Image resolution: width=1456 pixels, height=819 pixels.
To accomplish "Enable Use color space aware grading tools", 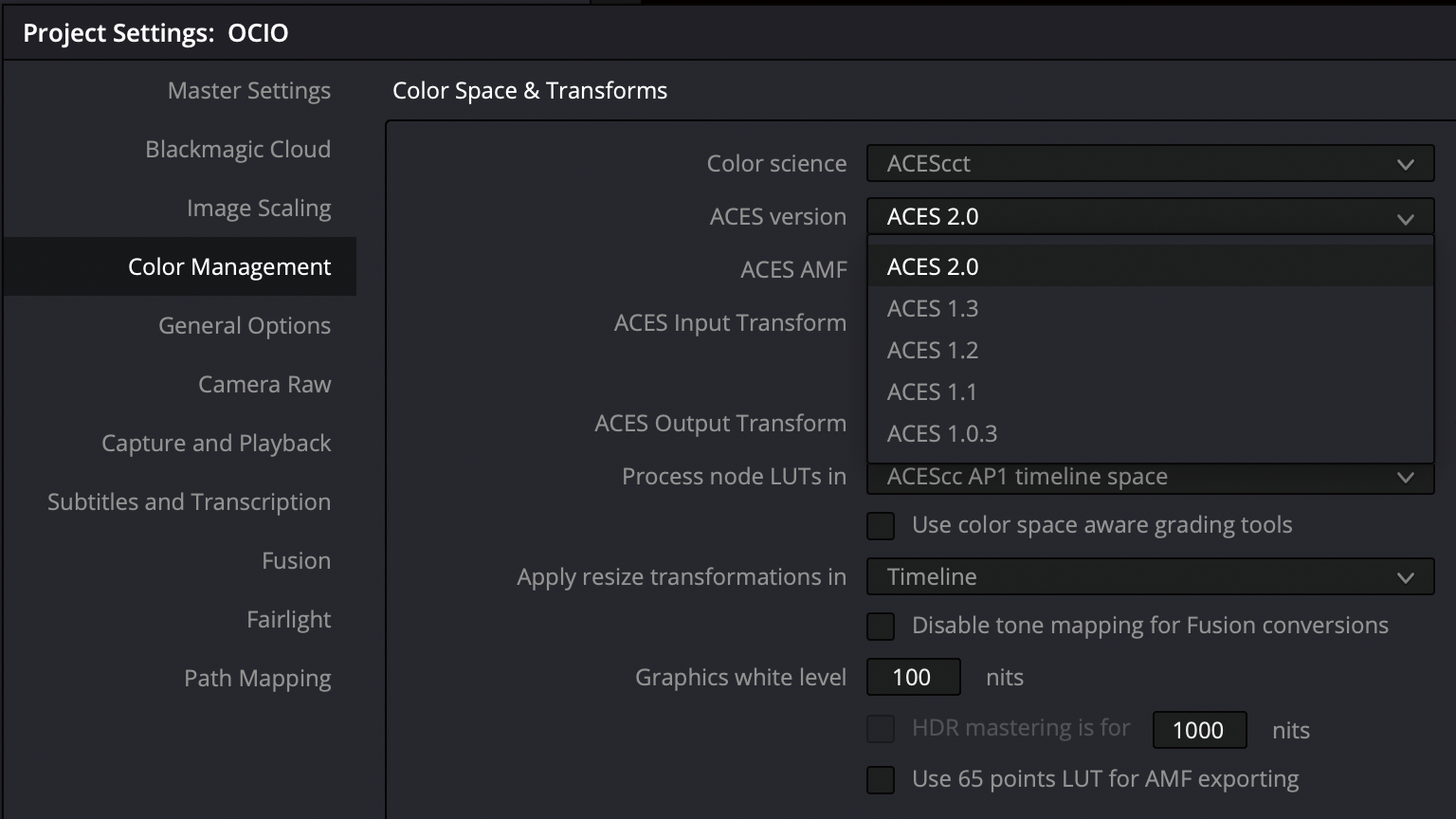I will 881,525.
